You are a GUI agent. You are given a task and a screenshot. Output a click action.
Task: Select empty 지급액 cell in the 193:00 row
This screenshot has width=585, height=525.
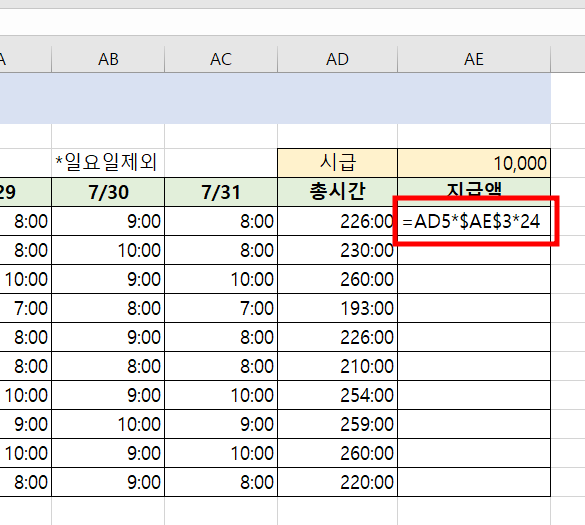coord(474,308)
